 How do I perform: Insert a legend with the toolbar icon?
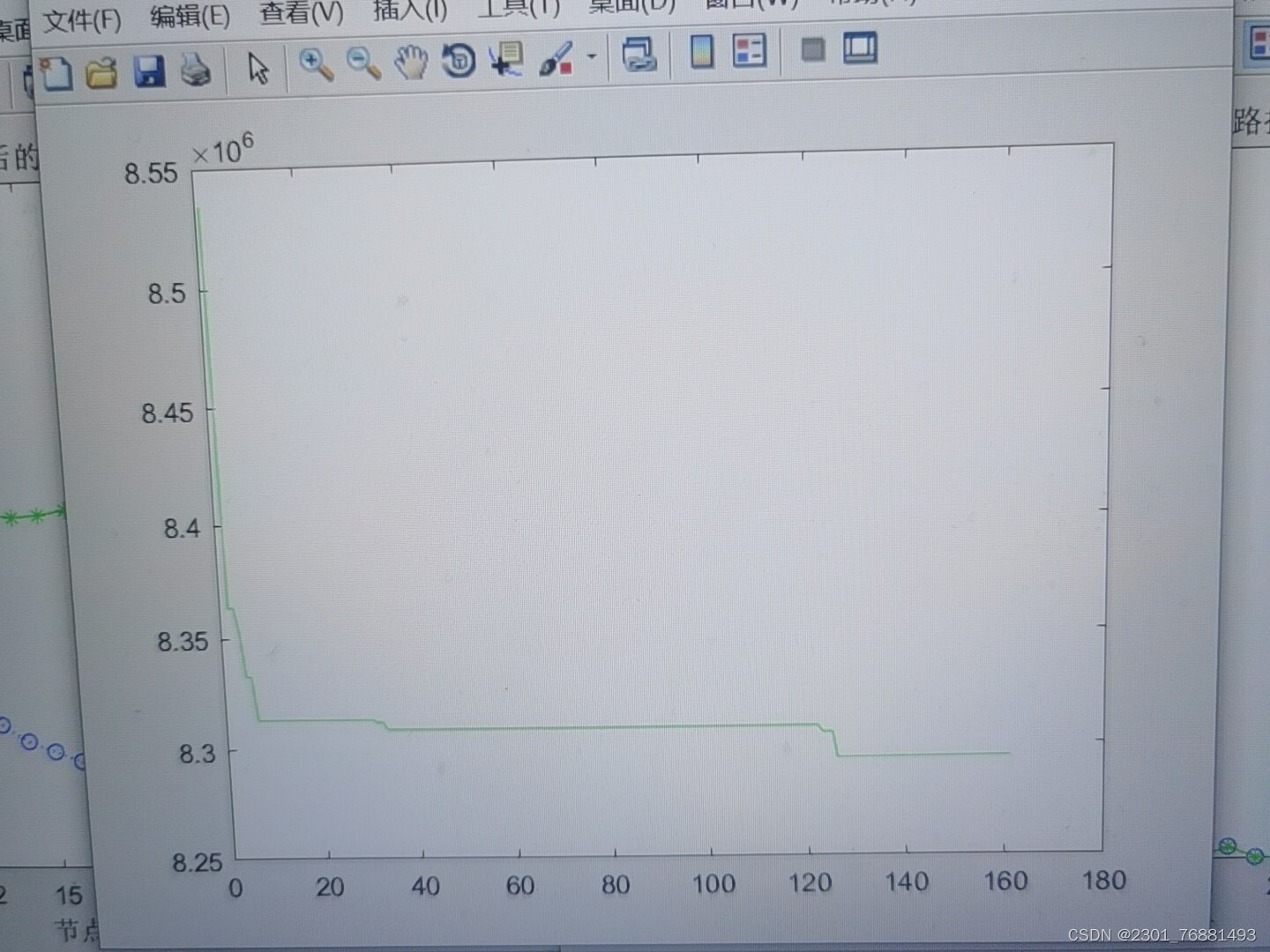coord(750,51)
